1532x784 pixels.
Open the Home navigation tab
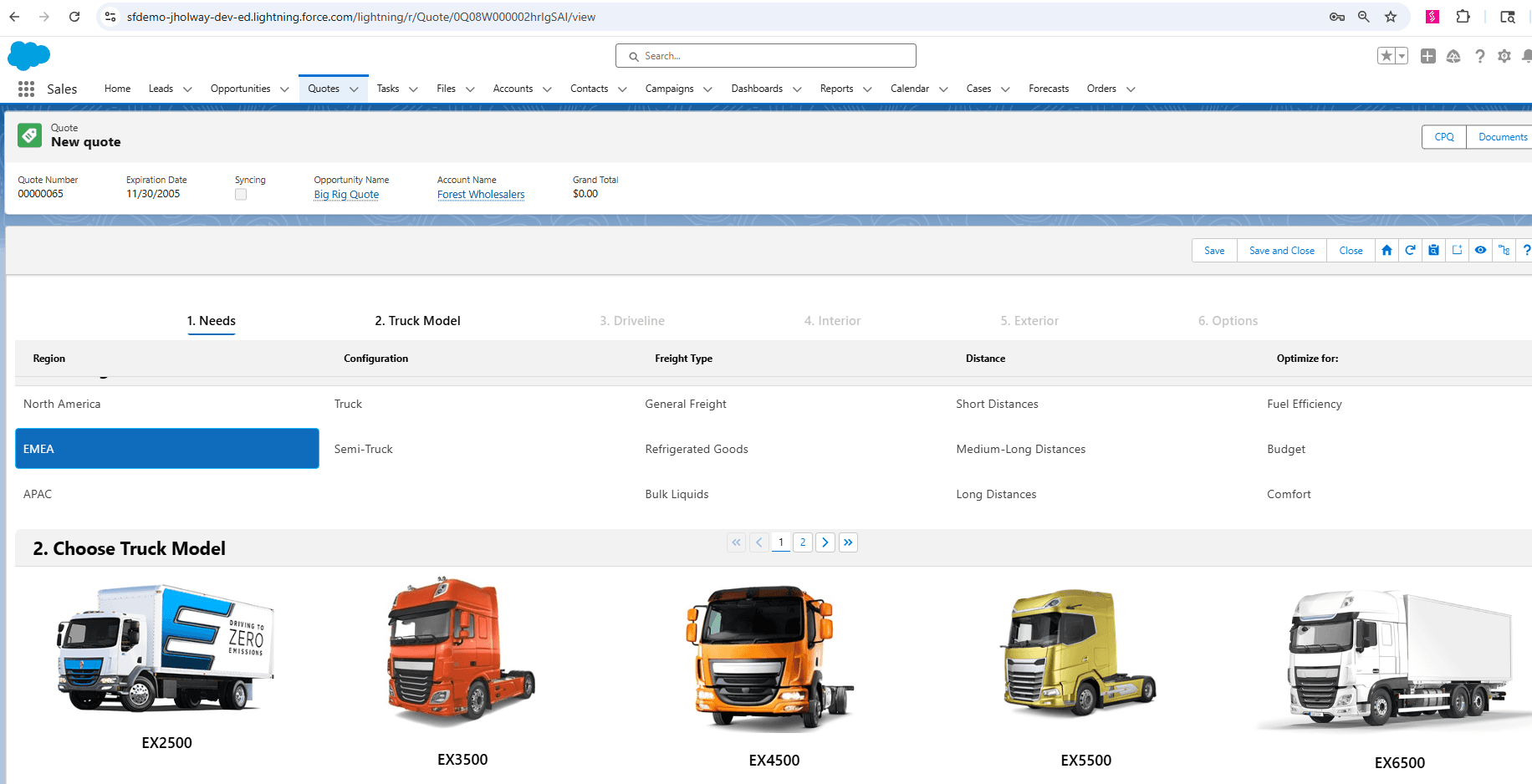coord(117,89)
